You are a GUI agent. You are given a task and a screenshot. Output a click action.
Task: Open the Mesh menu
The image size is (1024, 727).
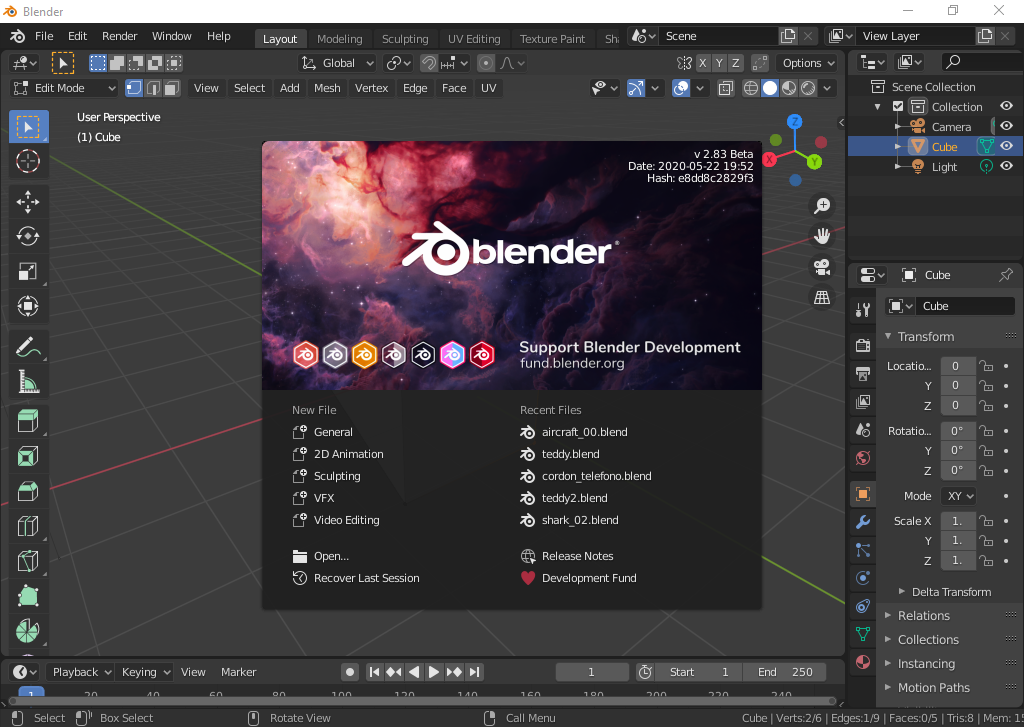pyautogui.click(x=327, y=88)
